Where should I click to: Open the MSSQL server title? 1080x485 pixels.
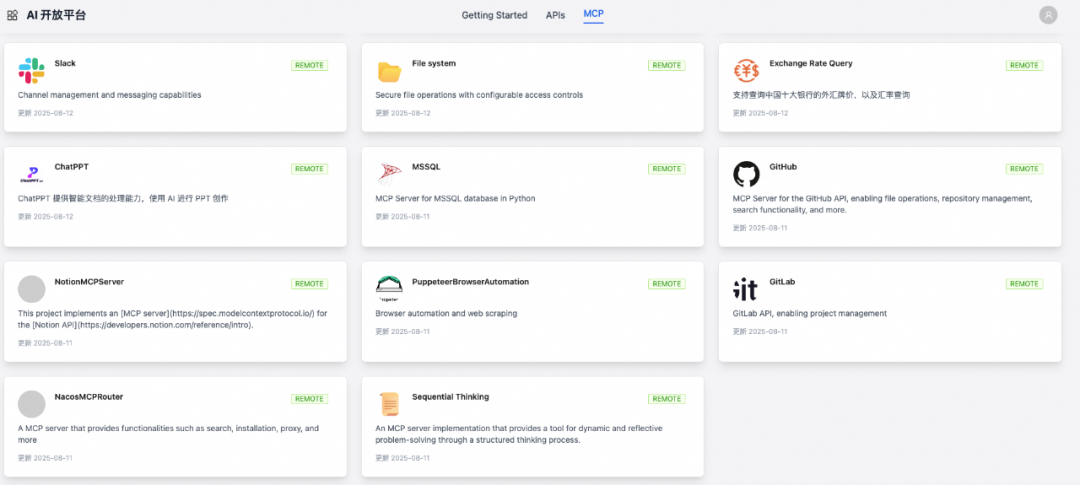pyautogui.click(x=426, y=167)
